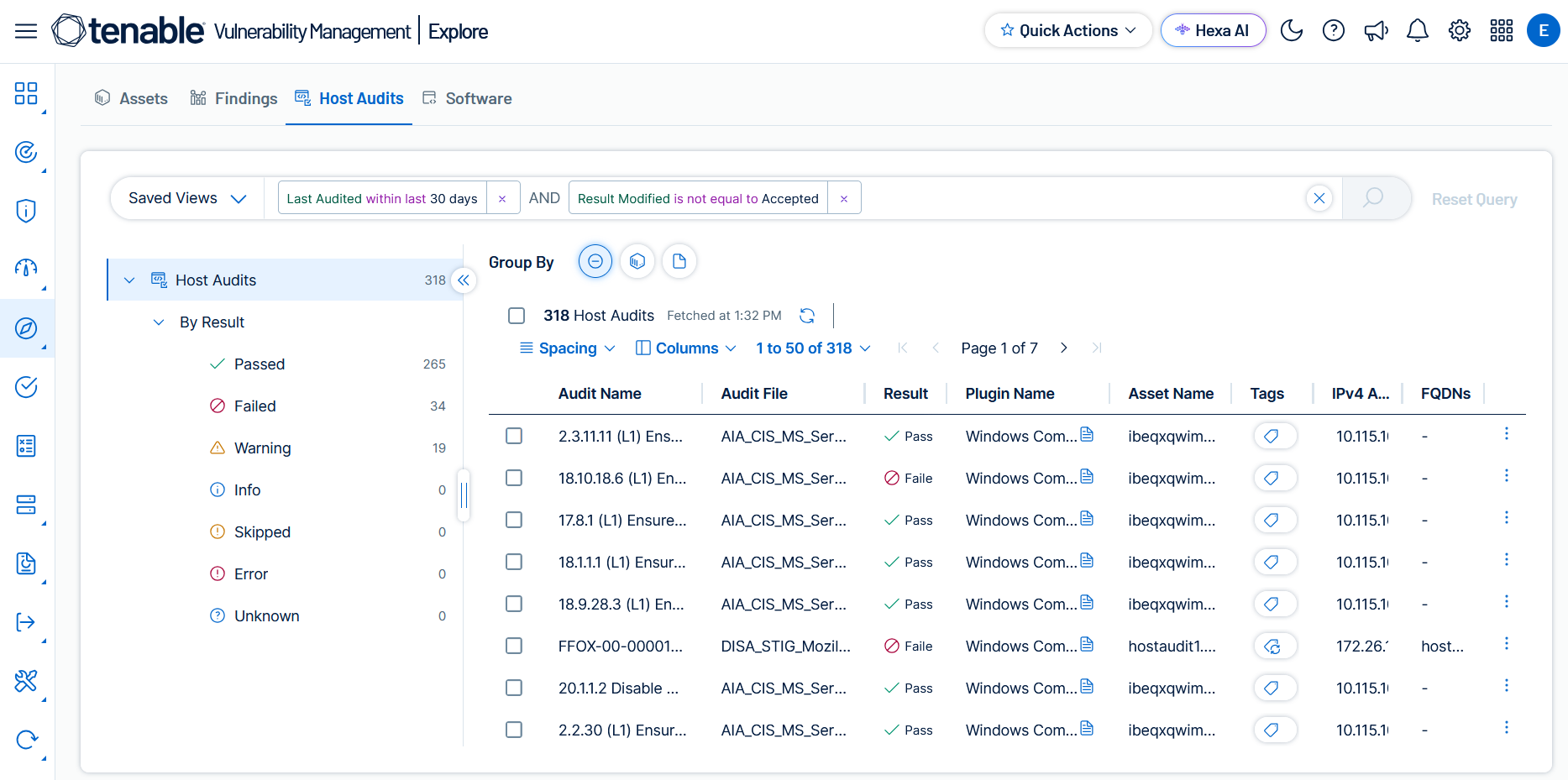Refresh the host audits list
1568x780 pixels.
coord(807,316)
